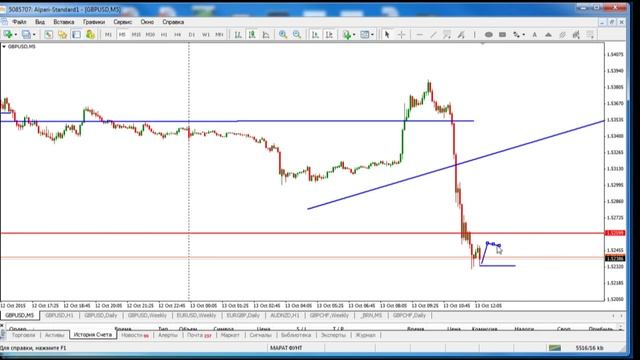Switch chart to candlesticks style

pos(252,35)
